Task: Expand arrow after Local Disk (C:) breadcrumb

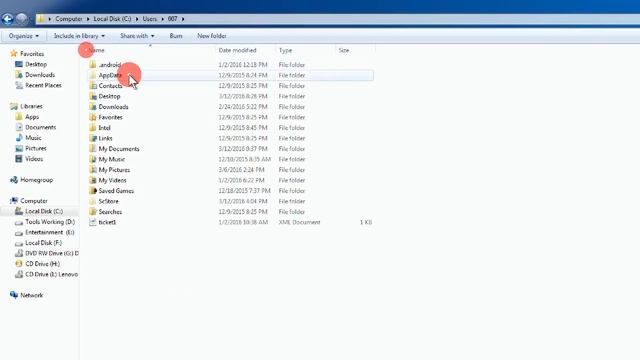Action: coord(137,19)
